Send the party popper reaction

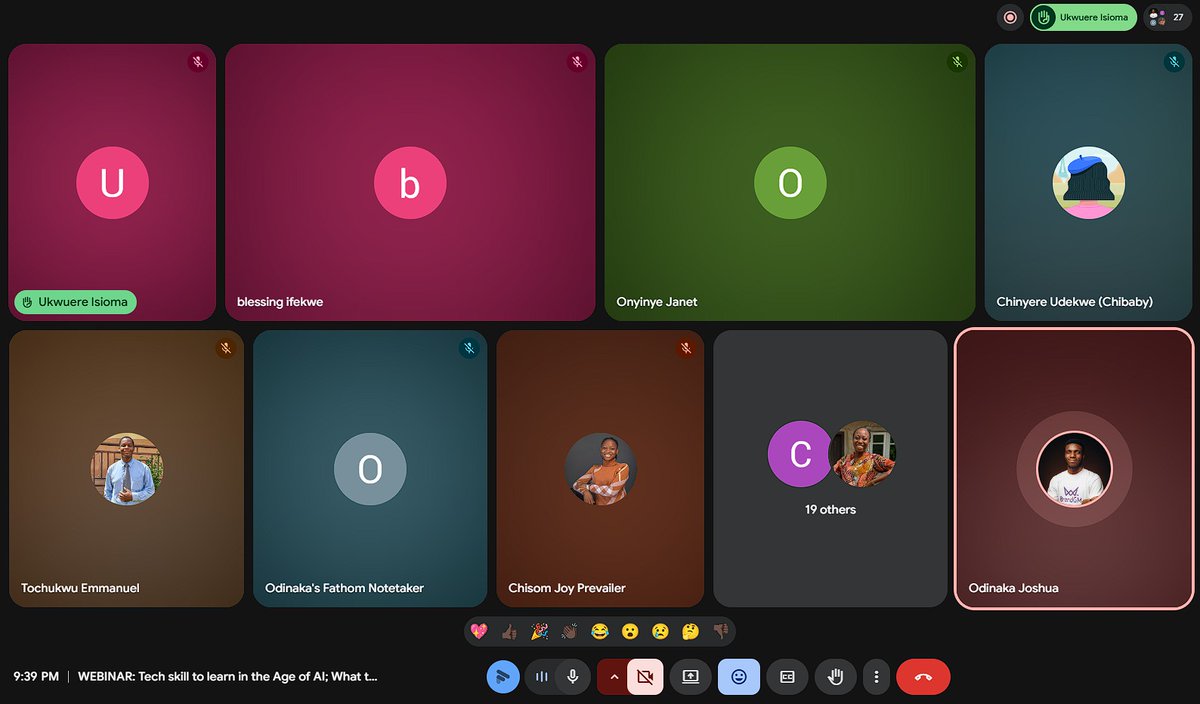click(539, 632)
